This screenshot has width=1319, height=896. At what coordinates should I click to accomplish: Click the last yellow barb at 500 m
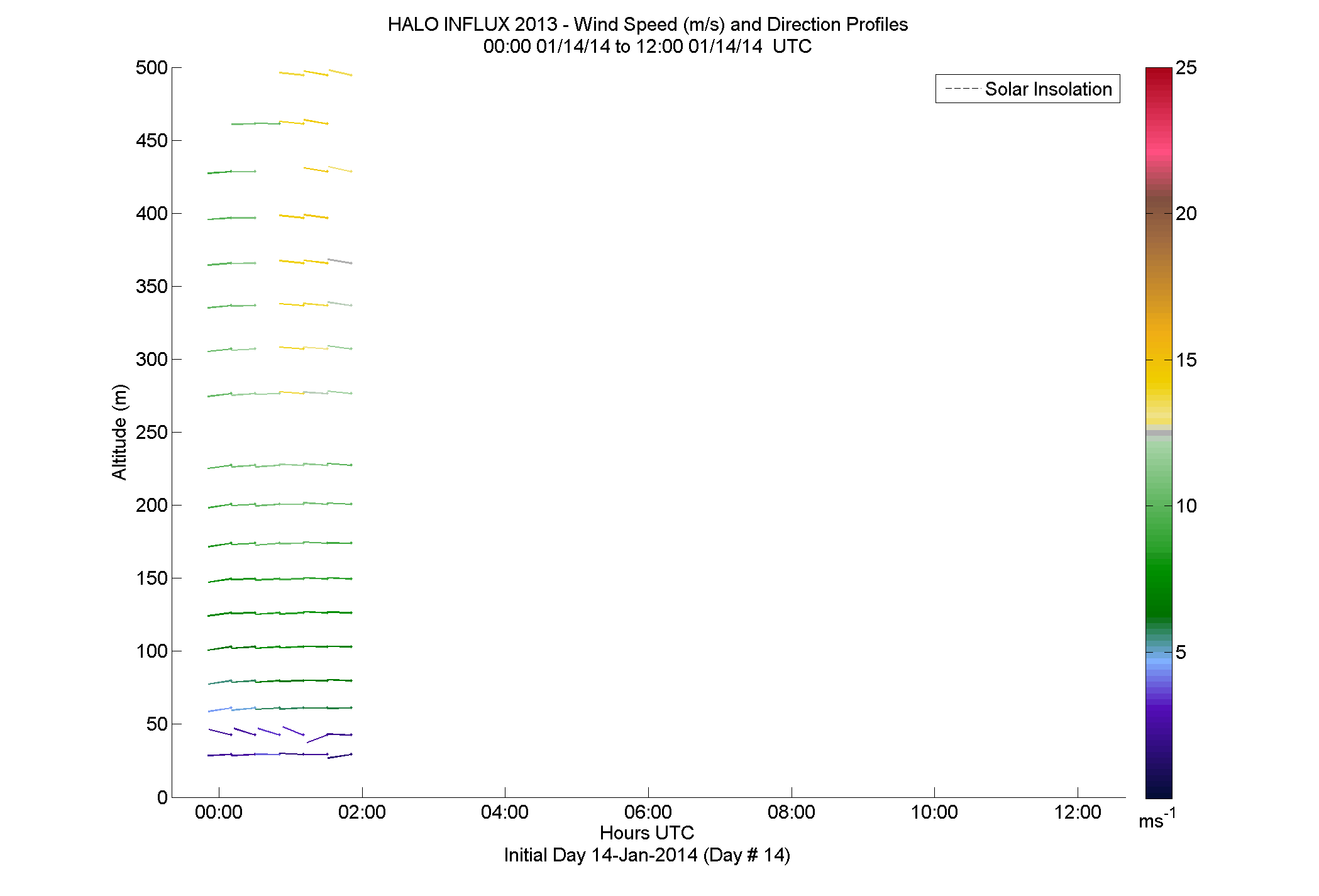pos(340,72)
